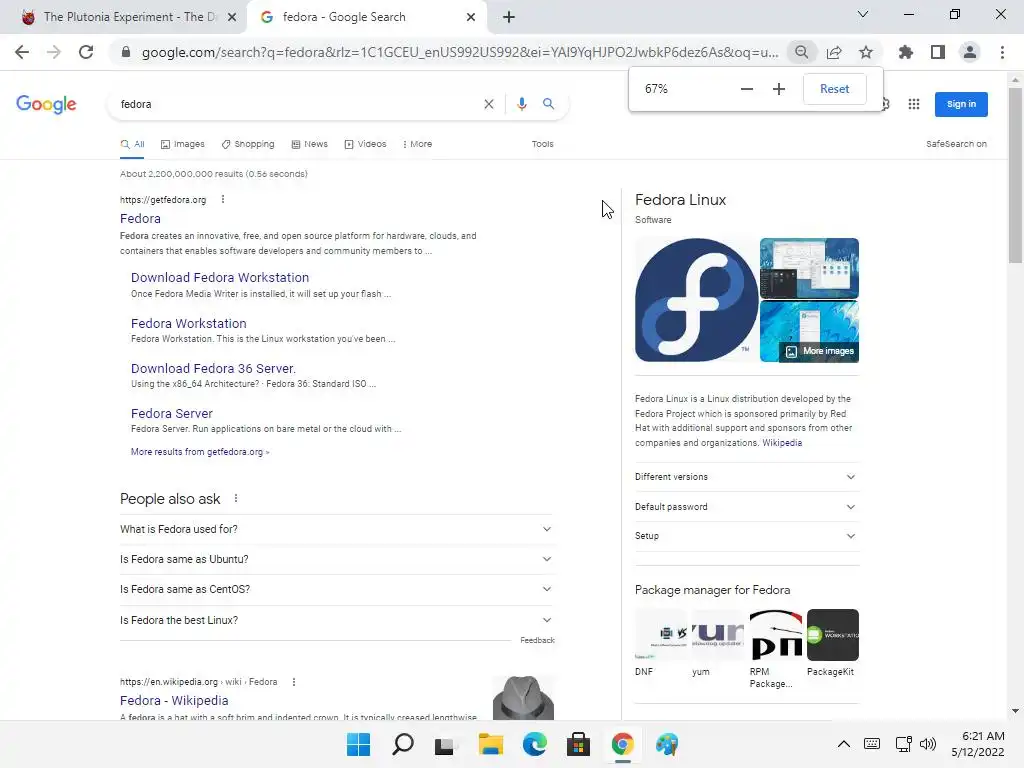Open the Chrome side panel icon

point(938,52)
